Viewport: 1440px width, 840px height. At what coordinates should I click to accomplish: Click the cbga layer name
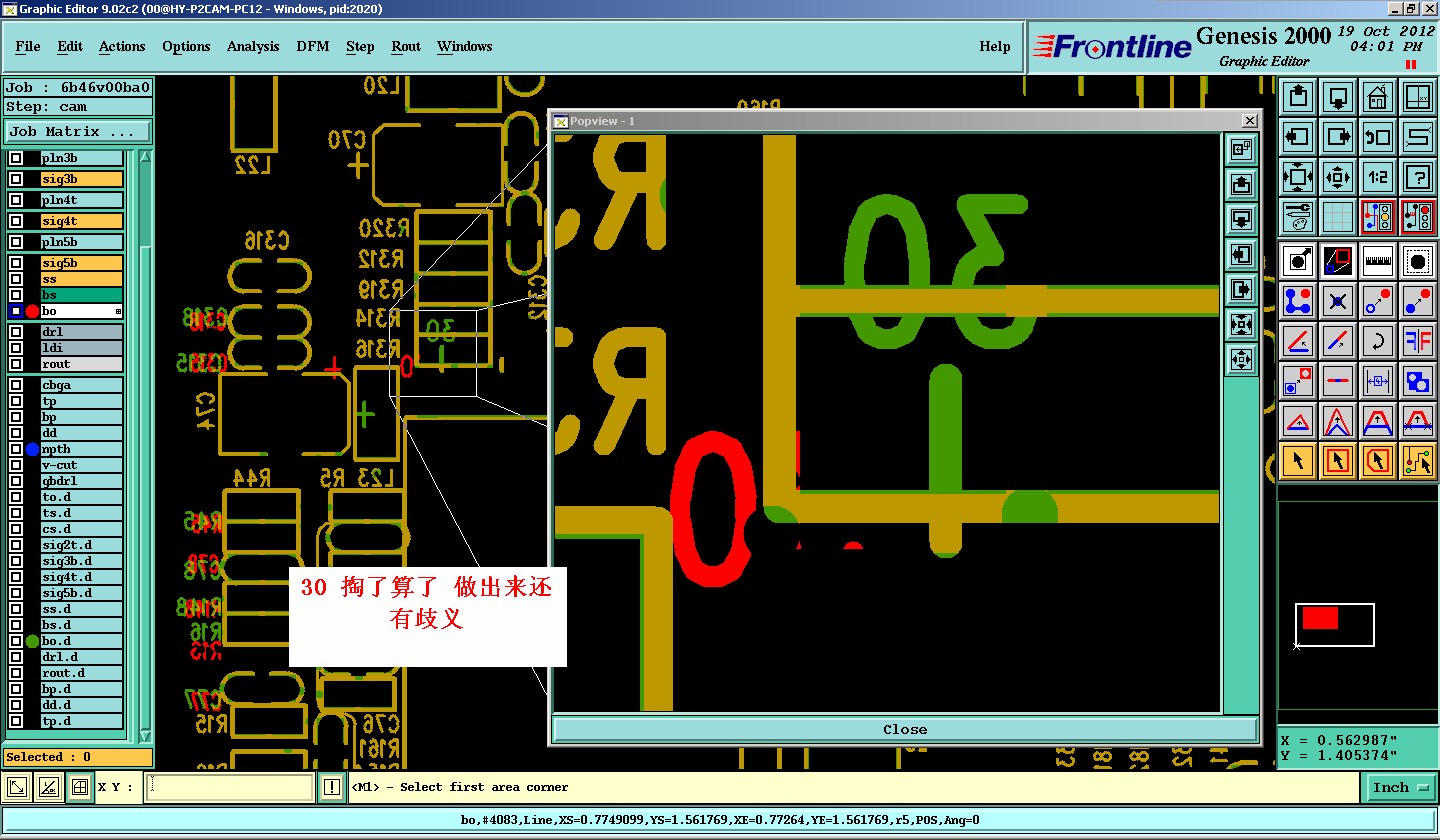(x=82, y=385)
